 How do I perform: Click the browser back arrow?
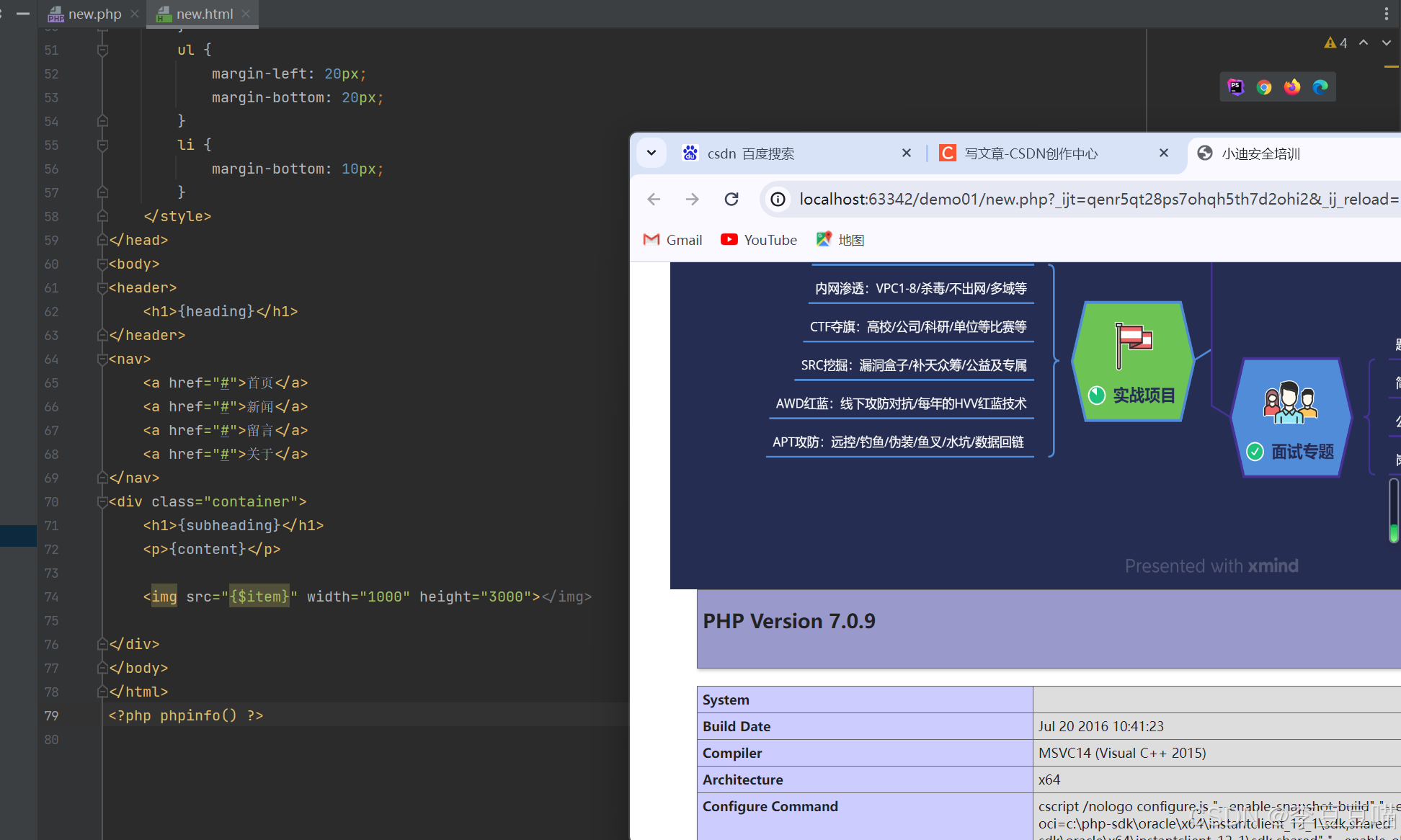click(x=654, y=199)
